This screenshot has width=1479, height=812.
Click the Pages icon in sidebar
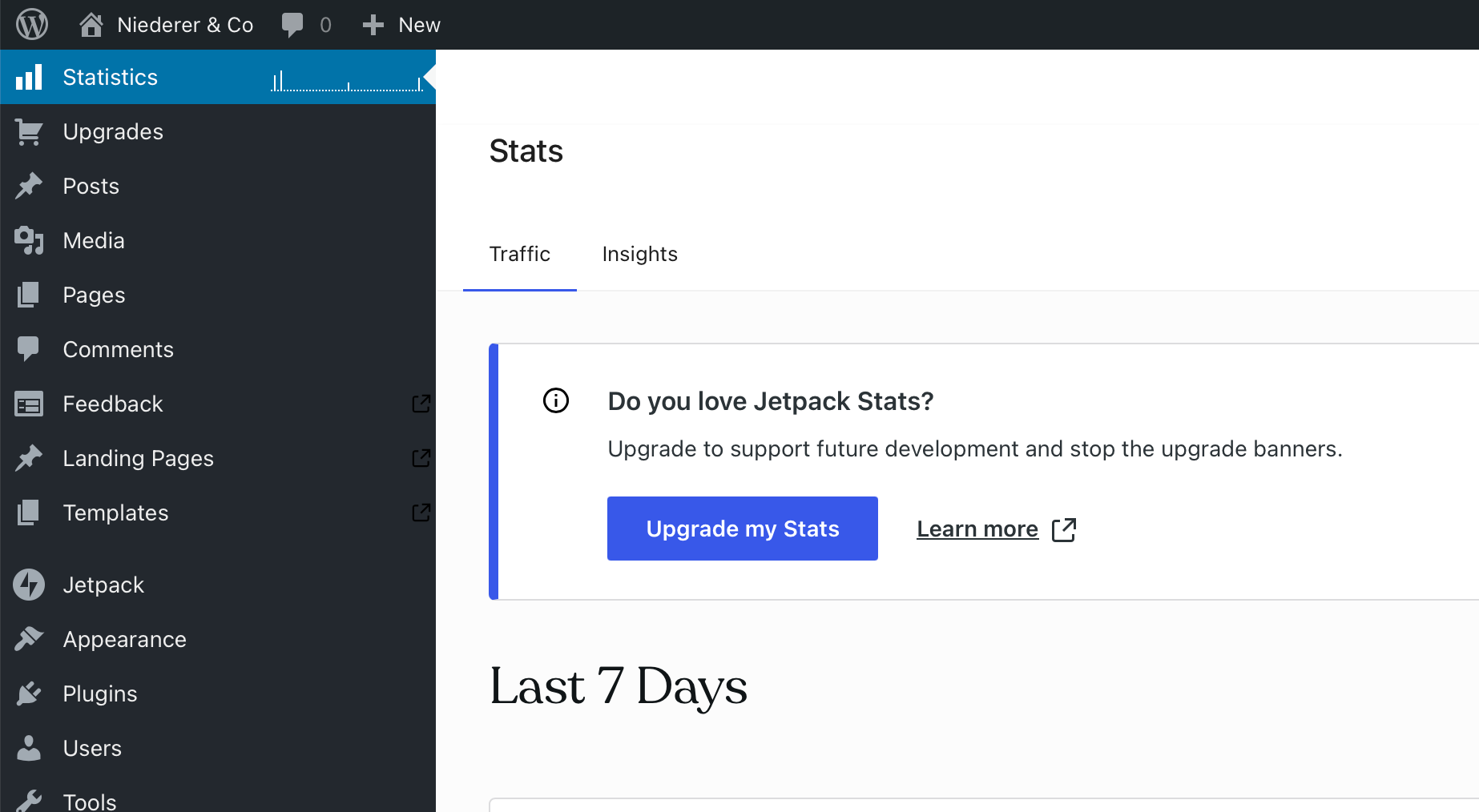click(x=29, y=295)
